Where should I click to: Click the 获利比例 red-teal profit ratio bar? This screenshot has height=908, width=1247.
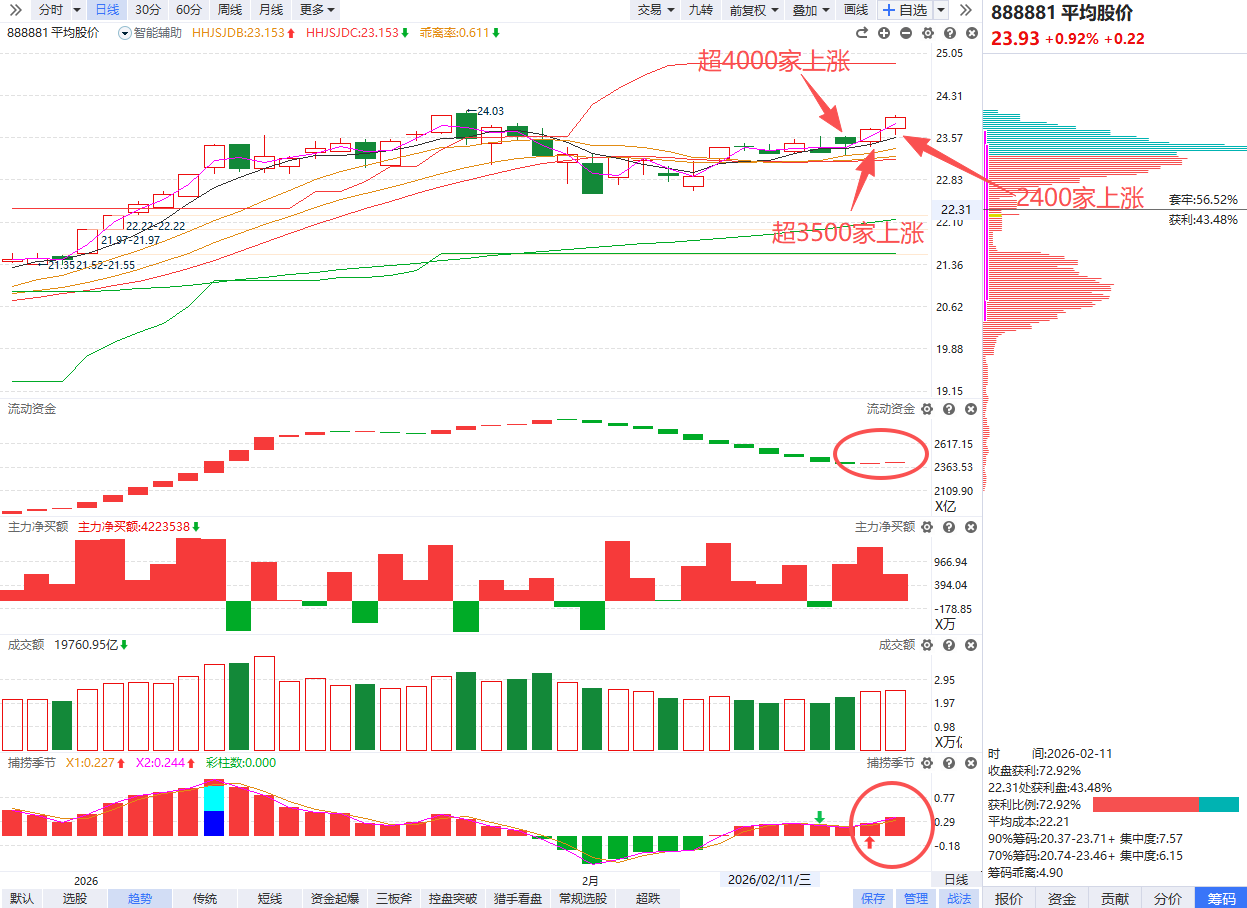[x=1164, y=805]
